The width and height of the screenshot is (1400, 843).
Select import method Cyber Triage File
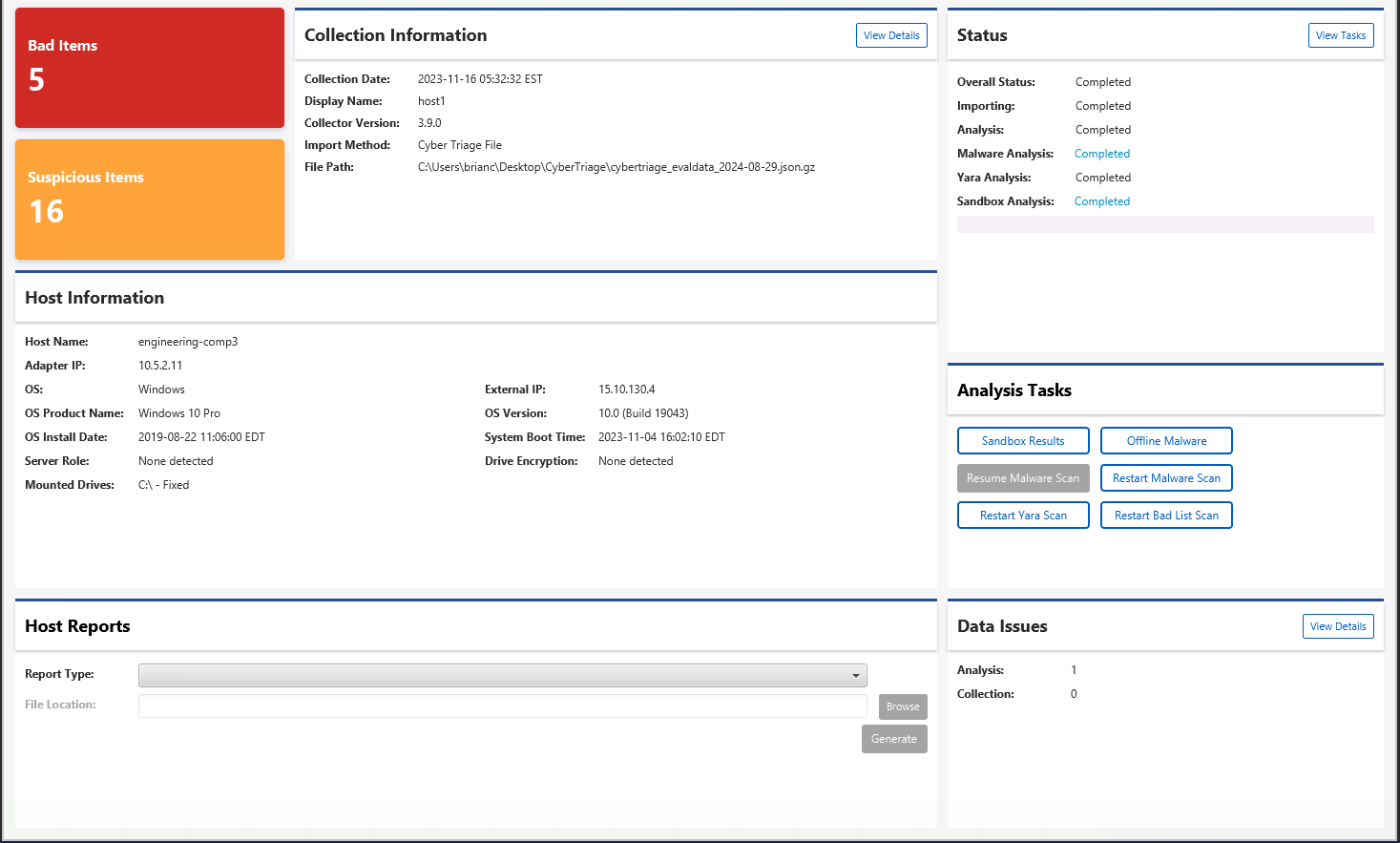[x=460, y=145]
